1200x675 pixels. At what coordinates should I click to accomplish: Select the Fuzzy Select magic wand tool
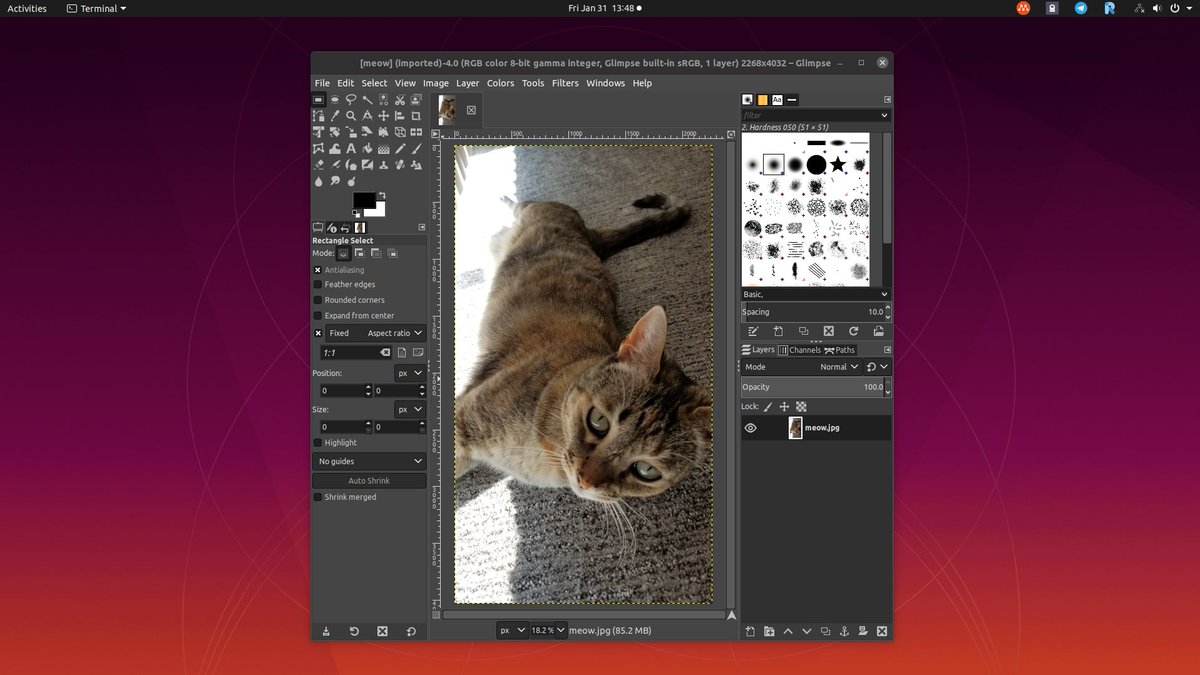tap(367, 100)
